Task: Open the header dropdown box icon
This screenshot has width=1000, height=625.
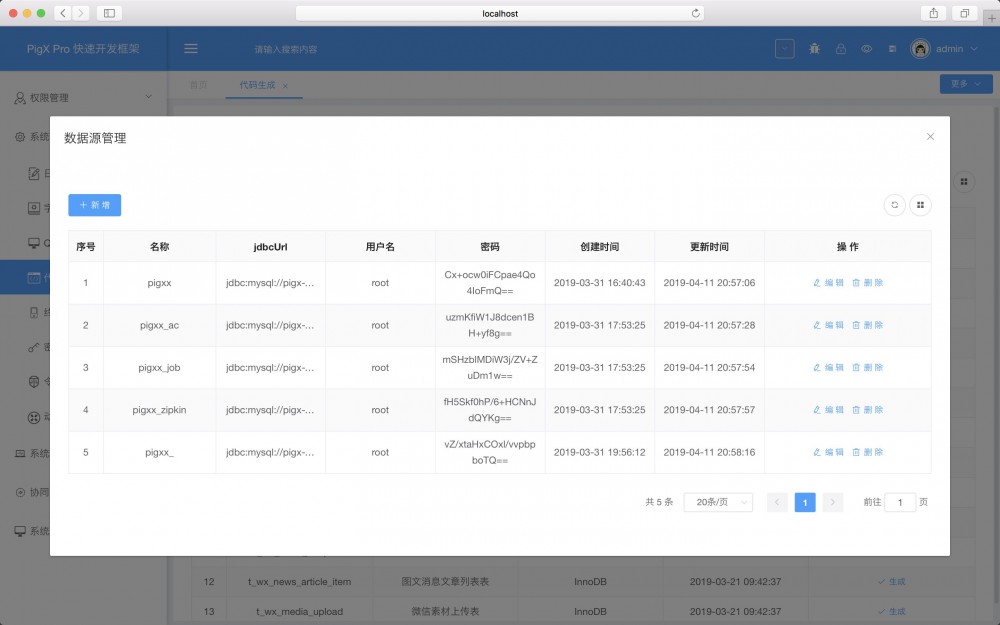Action: pyautogui.click(x=784, y=48)
